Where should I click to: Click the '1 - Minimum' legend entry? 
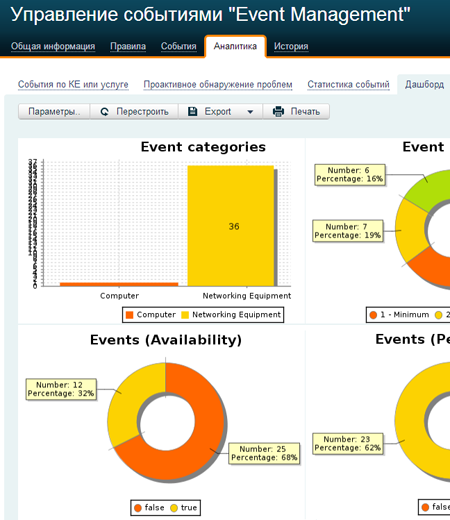(x=399, y=315)
